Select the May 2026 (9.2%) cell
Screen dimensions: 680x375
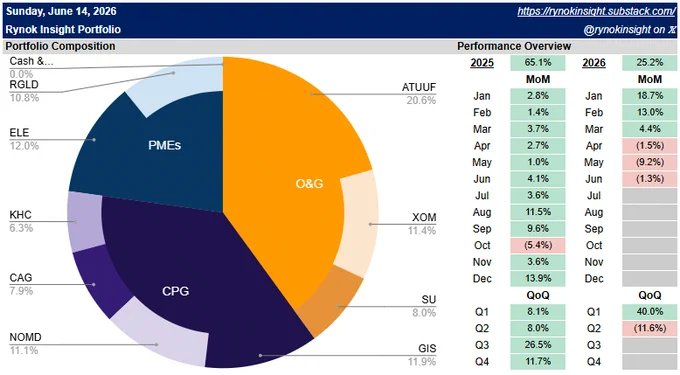tap(650, 162)
